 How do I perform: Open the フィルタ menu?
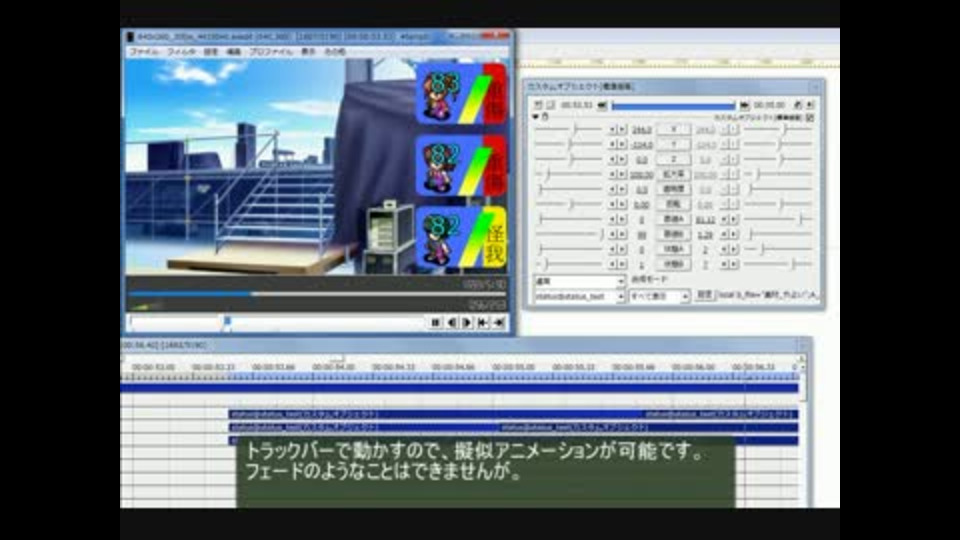tap(181, 52)
